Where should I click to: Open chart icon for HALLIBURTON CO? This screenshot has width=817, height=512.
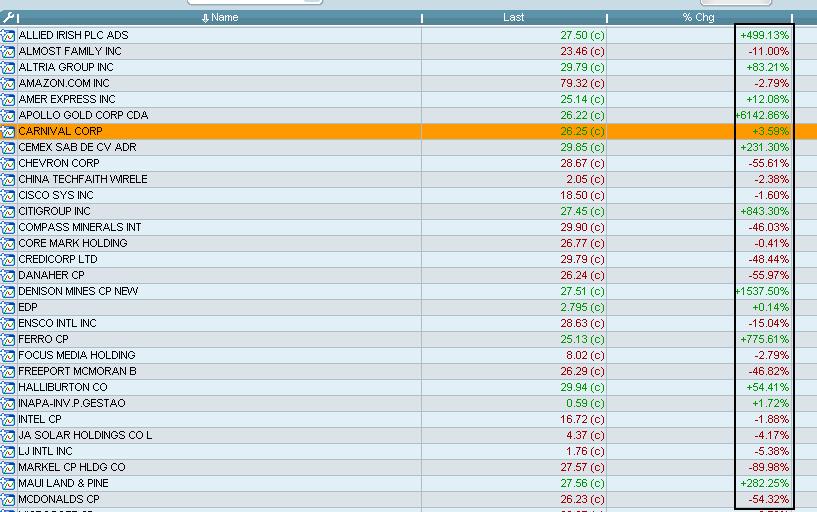point(8,388)
